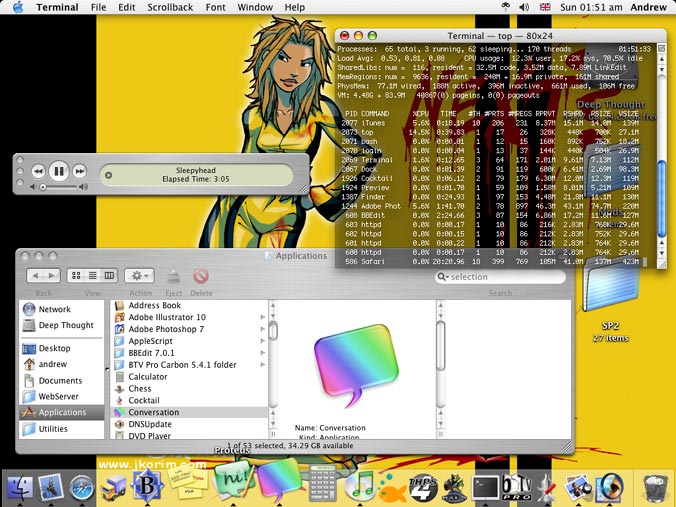The width and height of the screenshot is (676, 507).
Task: Open the Trash in the Dock
Action: coord(655,488)
